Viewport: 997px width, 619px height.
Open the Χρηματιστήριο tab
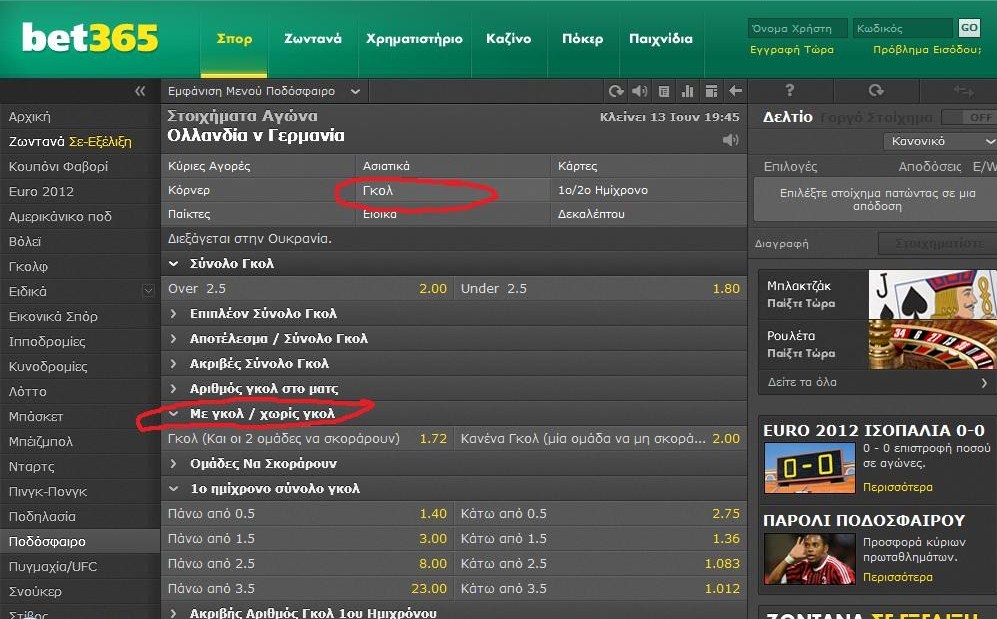pyautogui.click(x=415, y=39)
